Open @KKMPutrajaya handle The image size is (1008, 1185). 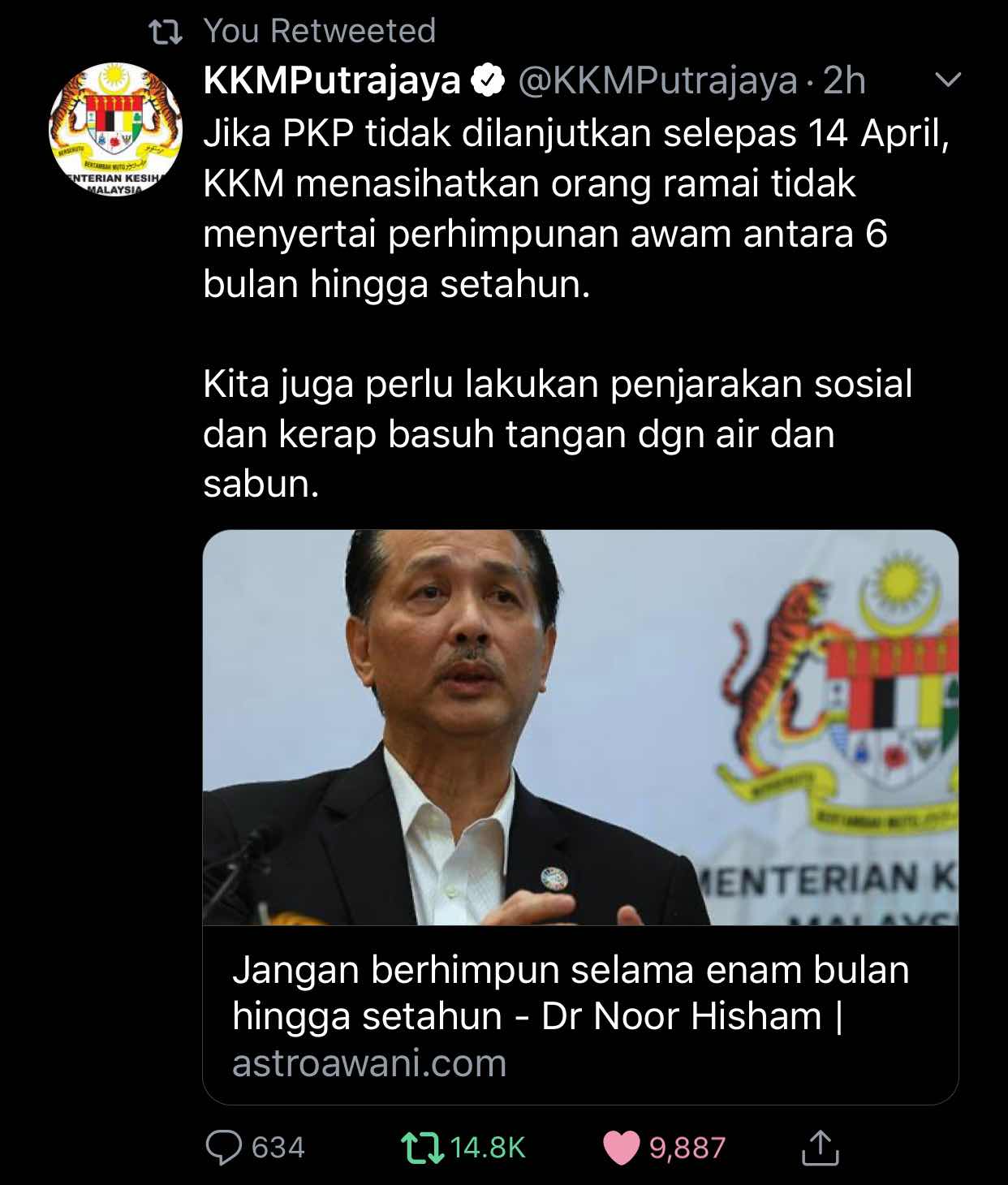657,80
